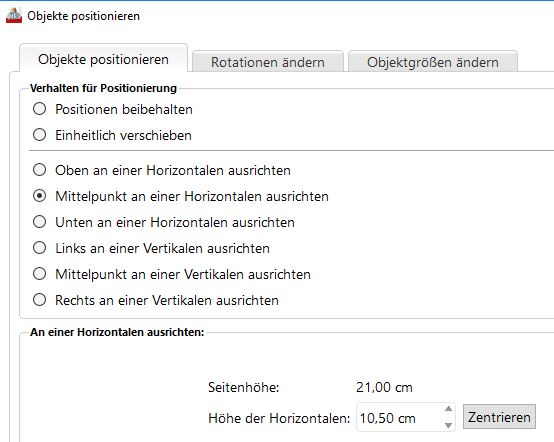This screenshot has height=442, width=554.
Task: Click the Objekte positionieren window title
Action: pos(83,16)
